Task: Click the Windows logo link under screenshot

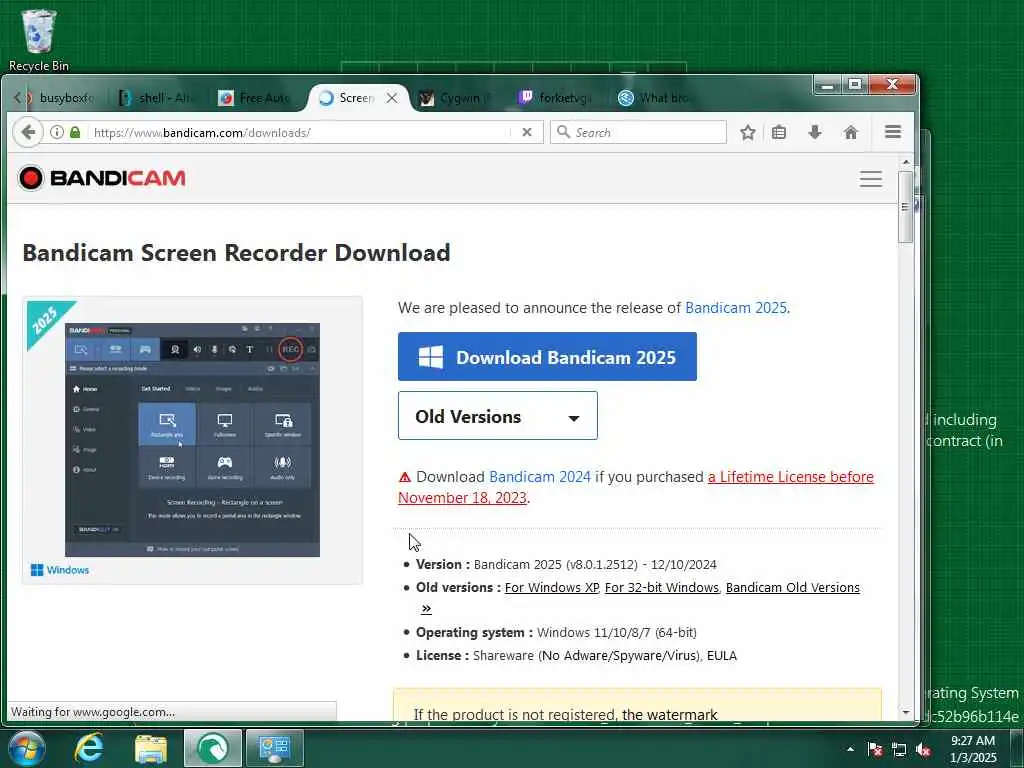Action: tap(60, 570)
